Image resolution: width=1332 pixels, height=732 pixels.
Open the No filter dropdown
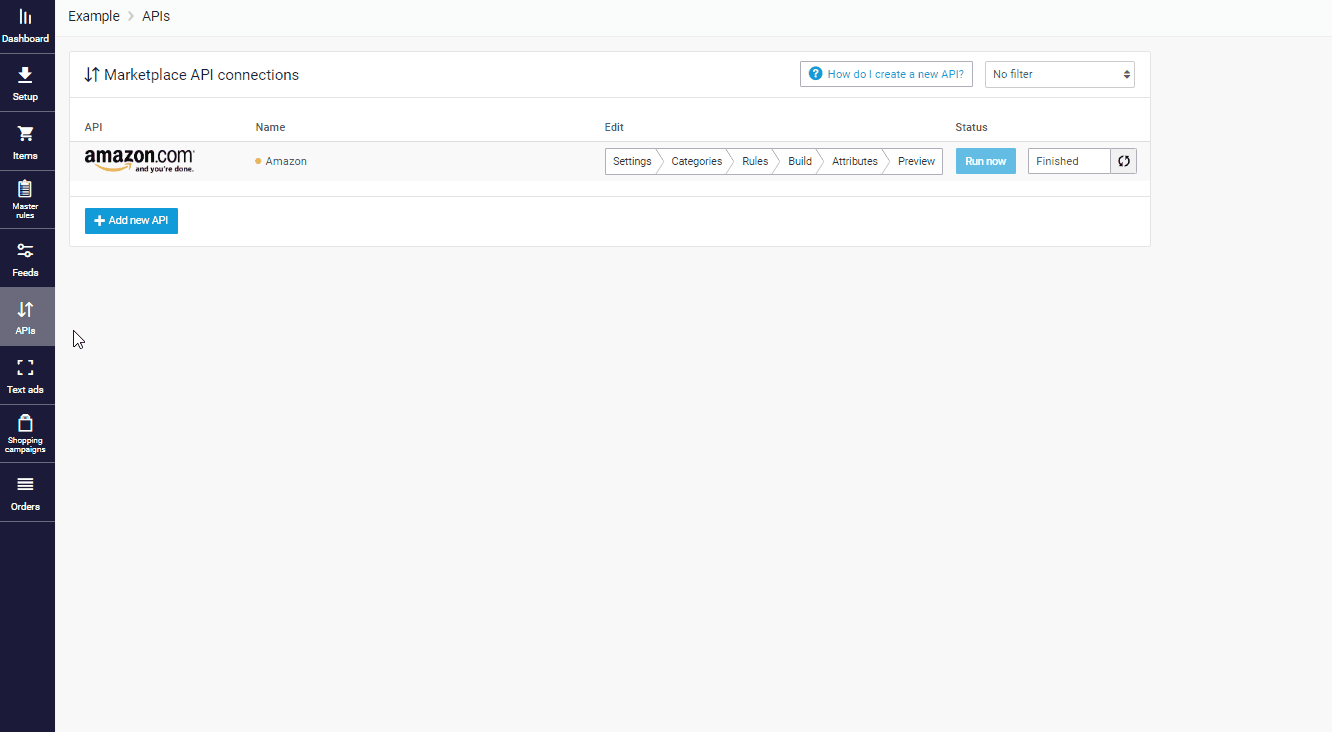1060,74
